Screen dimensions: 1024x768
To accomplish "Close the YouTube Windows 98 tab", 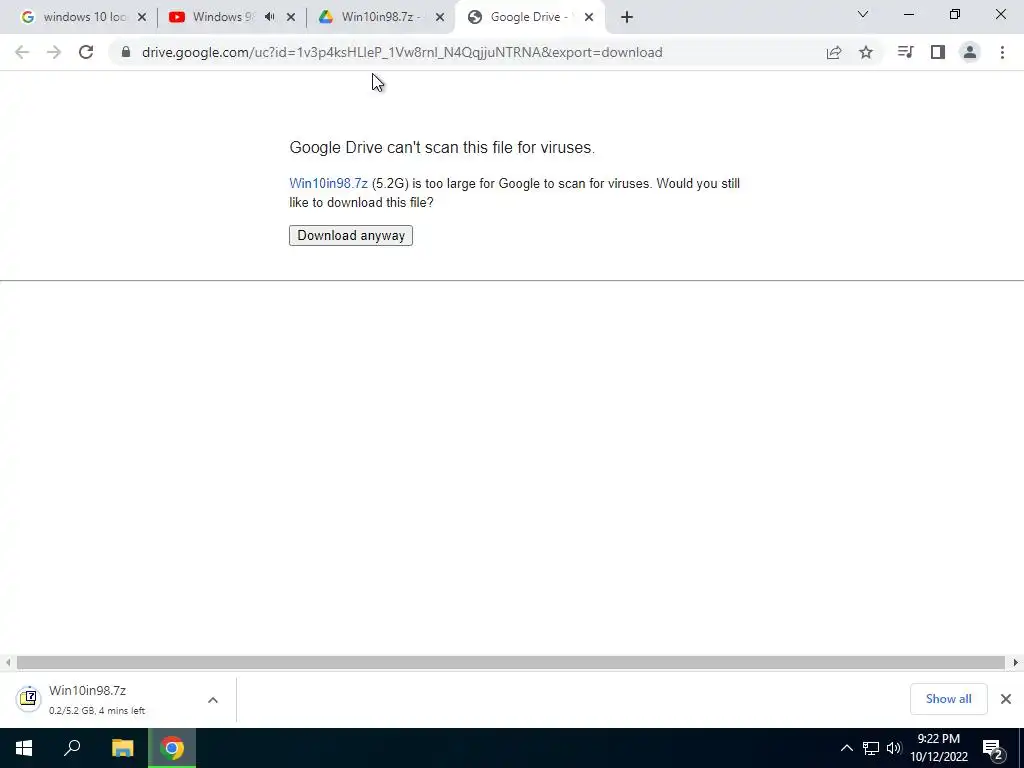I will click(291, 17).
